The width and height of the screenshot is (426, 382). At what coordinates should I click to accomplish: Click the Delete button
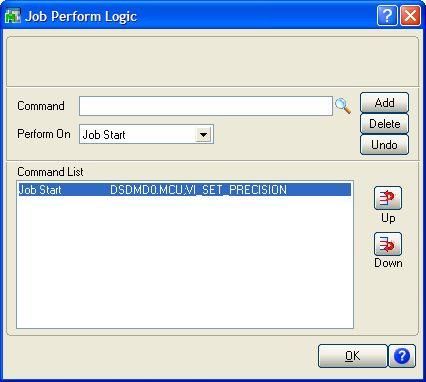click(384, 124)
